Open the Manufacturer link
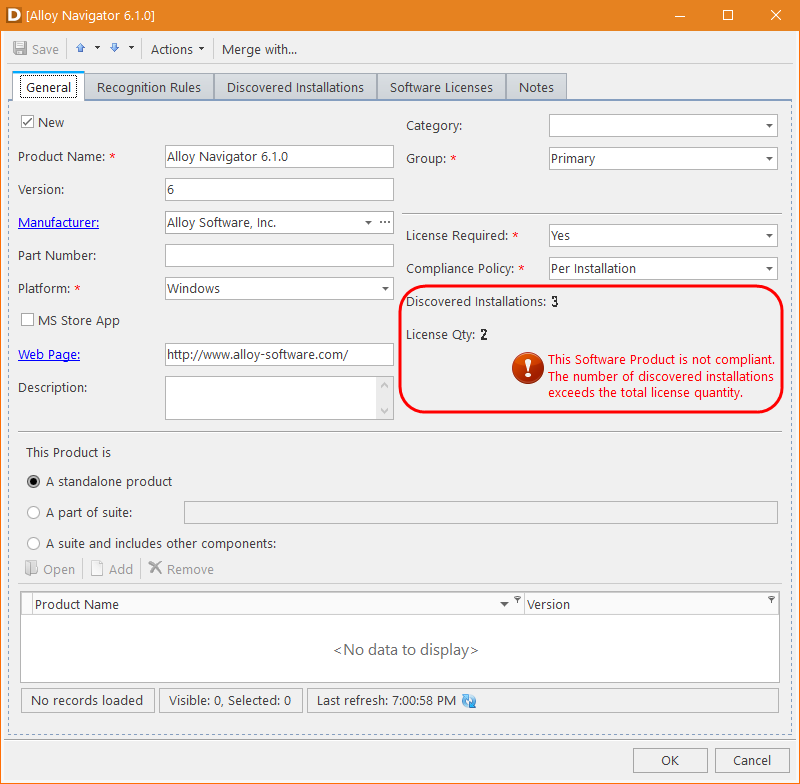800x784 pixels. (59, 222)
